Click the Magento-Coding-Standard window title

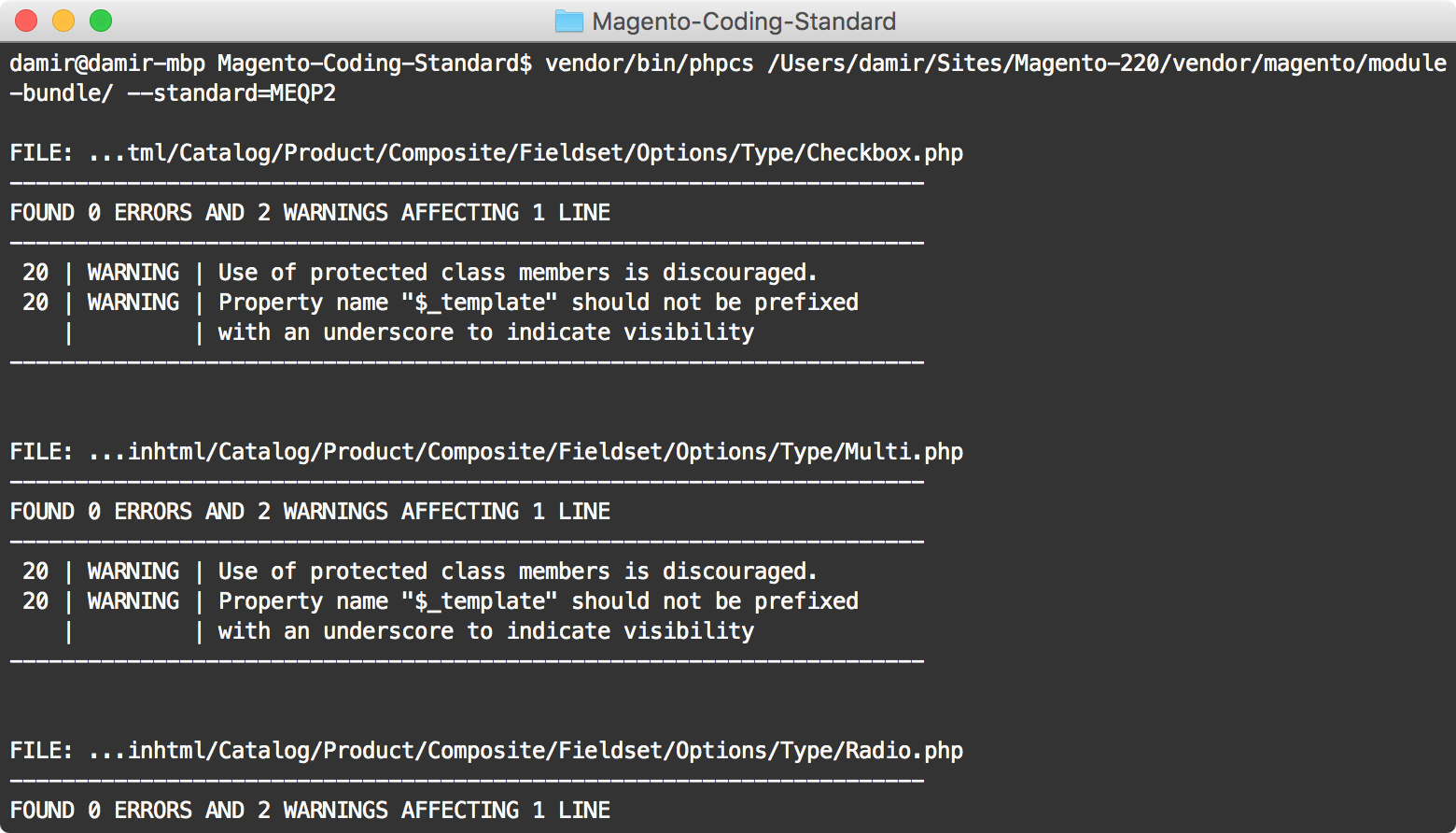click(x=744, y=21)
